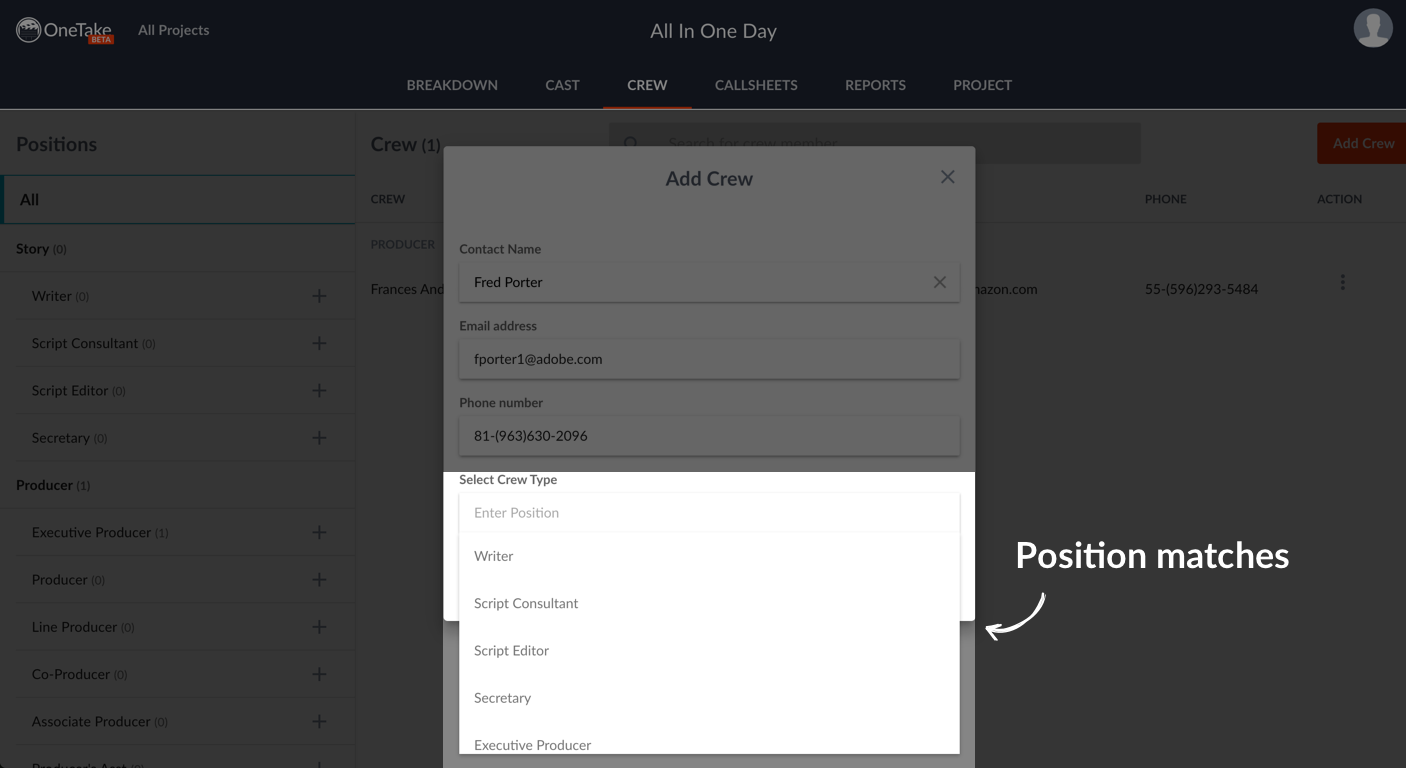This screenshot has width=1406, height=768.
Task: Filter by Line Producer in sidebar
Action: pos(83,627)
